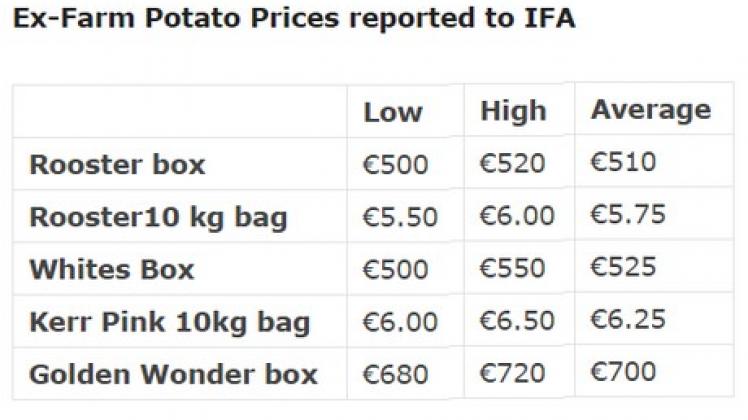This screenshot has width=748, height=420.
Task: Select the Whites Box average €525
Action: coord(623,266)
